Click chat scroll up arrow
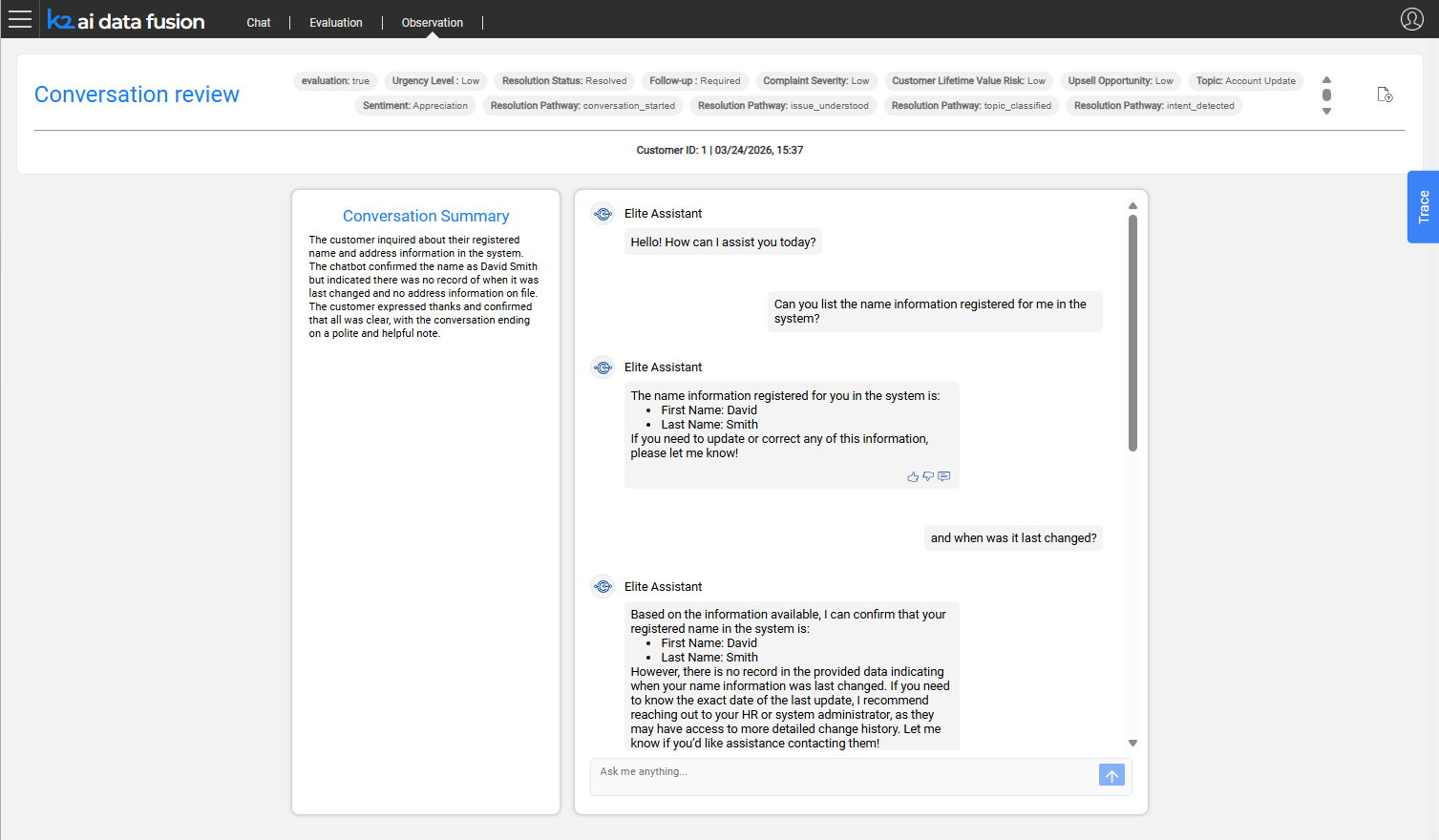The height and width of the screenshot is (840, 1439). [1132, 206]
